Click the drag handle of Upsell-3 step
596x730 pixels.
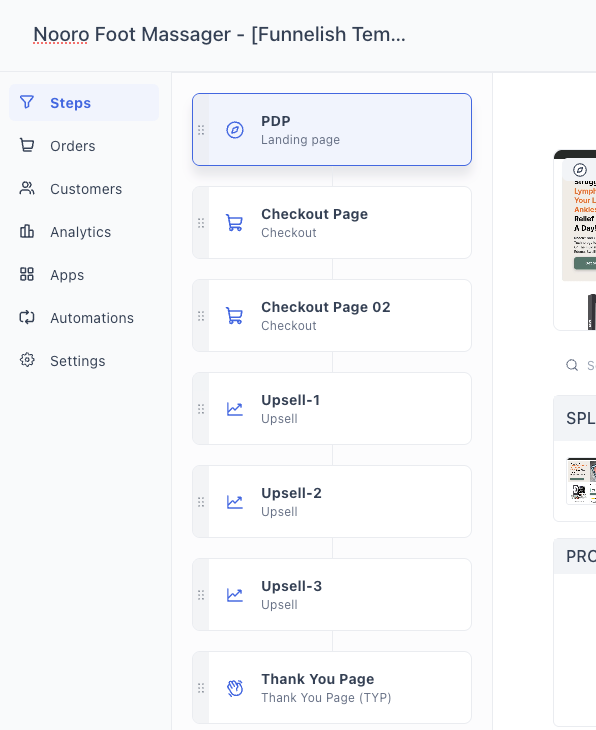201,595
